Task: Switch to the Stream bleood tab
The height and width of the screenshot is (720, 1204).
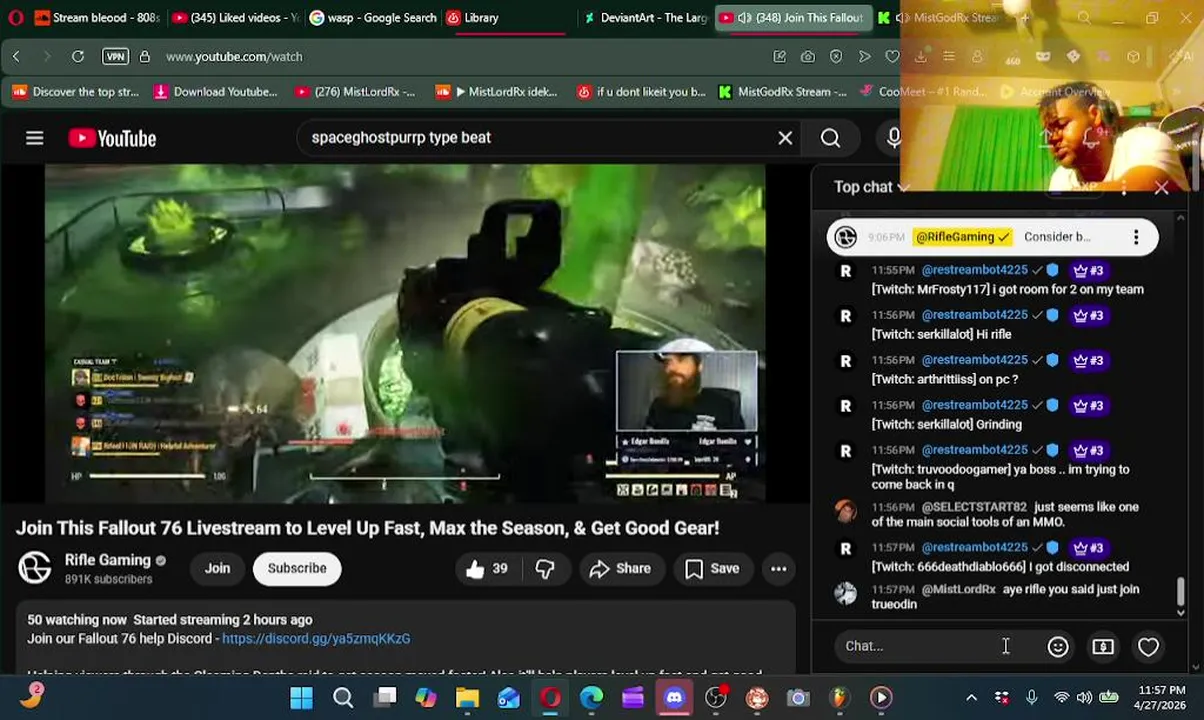Action: click(97, 18)
